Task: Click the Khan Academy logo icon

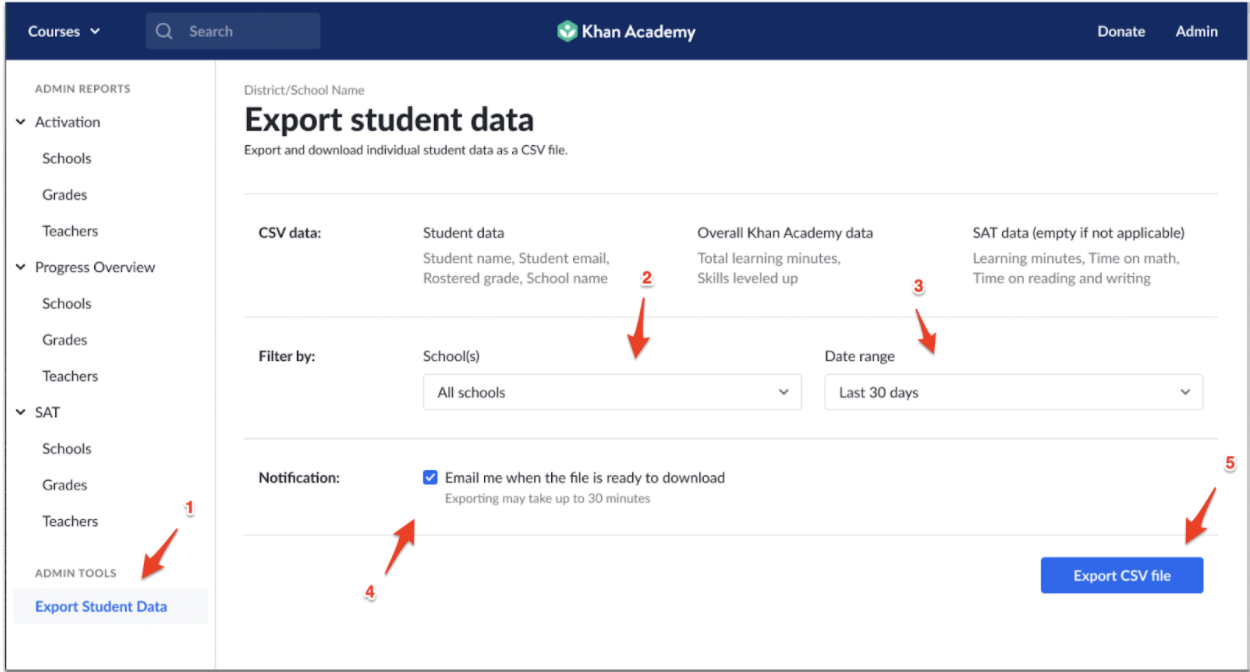Action: [x=567, y=31]
